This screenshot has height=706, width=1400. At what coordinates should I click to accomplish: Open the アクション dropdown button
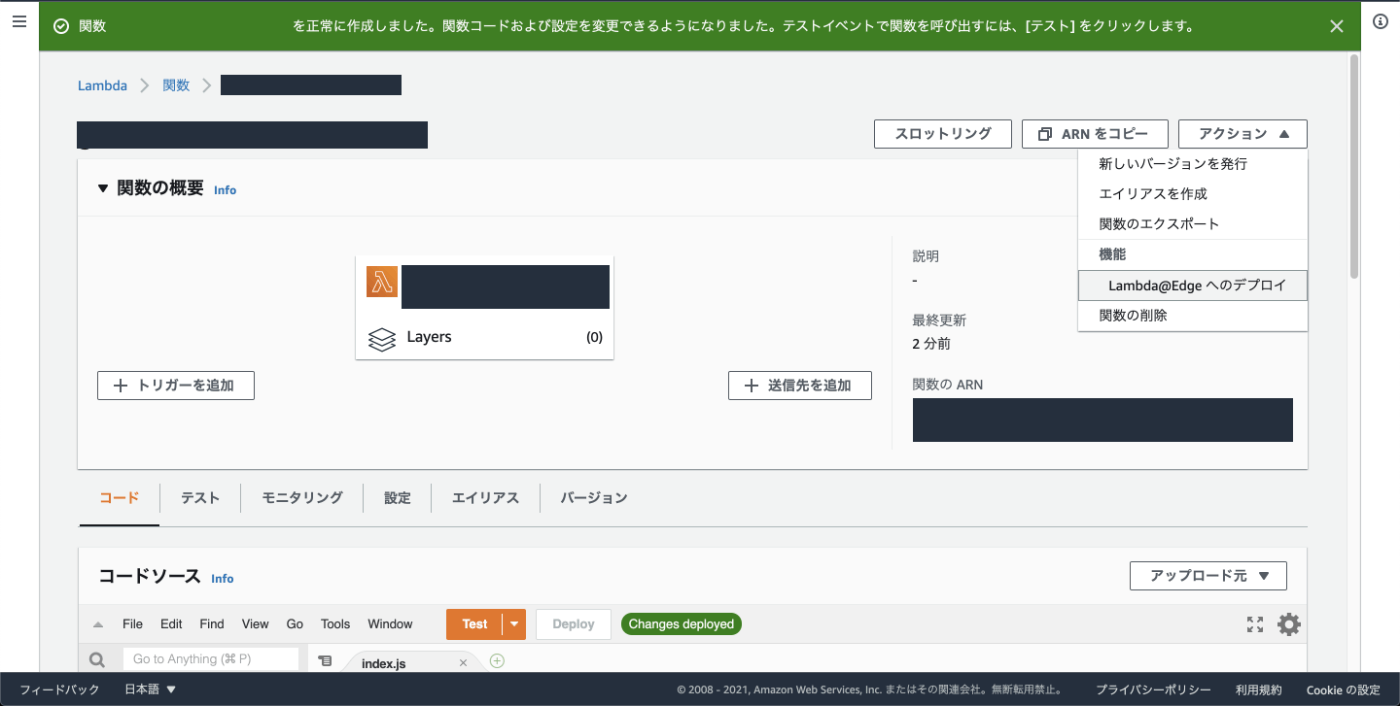(1242, 134)
